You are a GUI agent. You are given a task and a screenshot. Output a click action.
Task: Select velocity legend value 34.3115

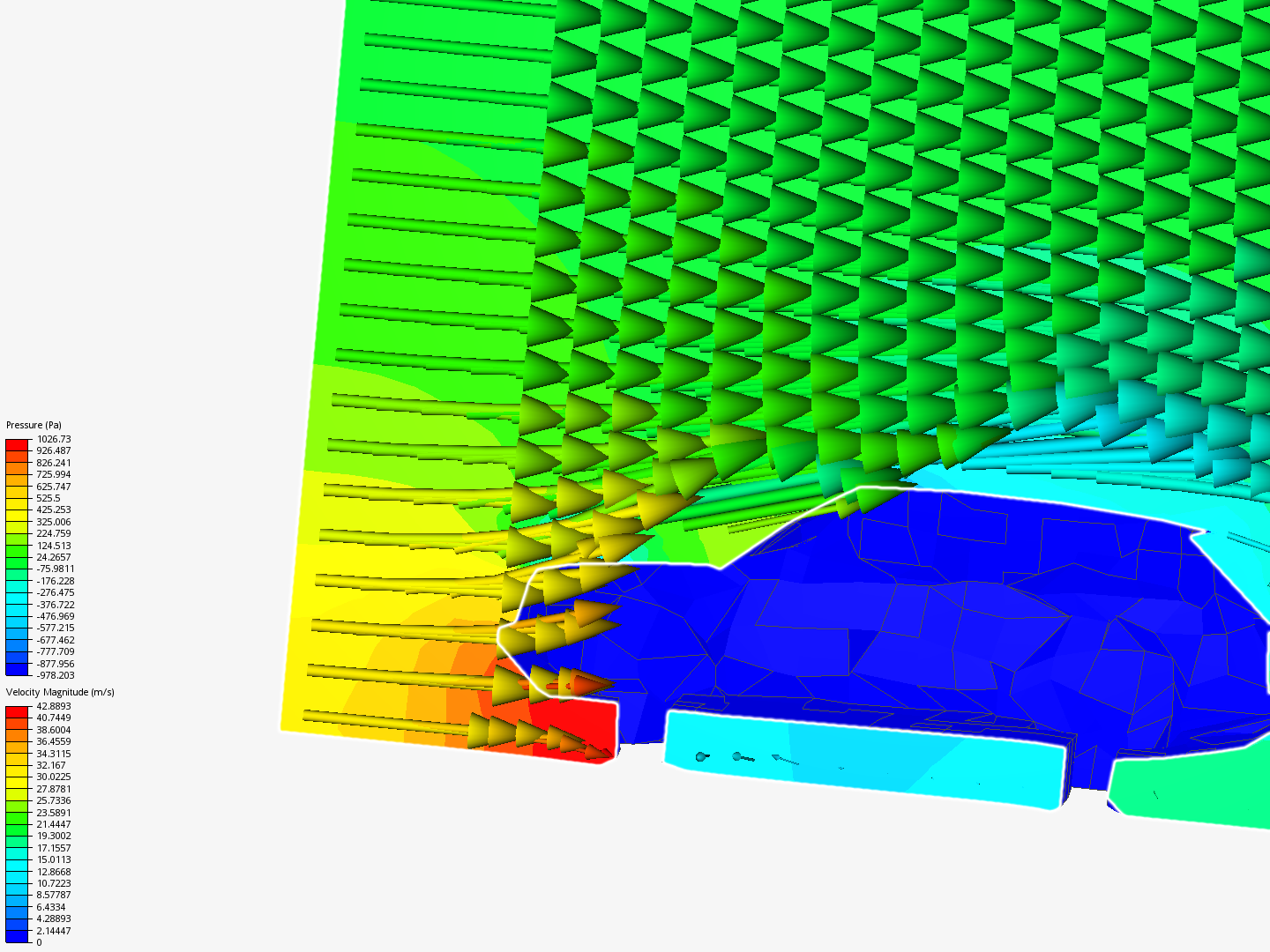(54, 754)
